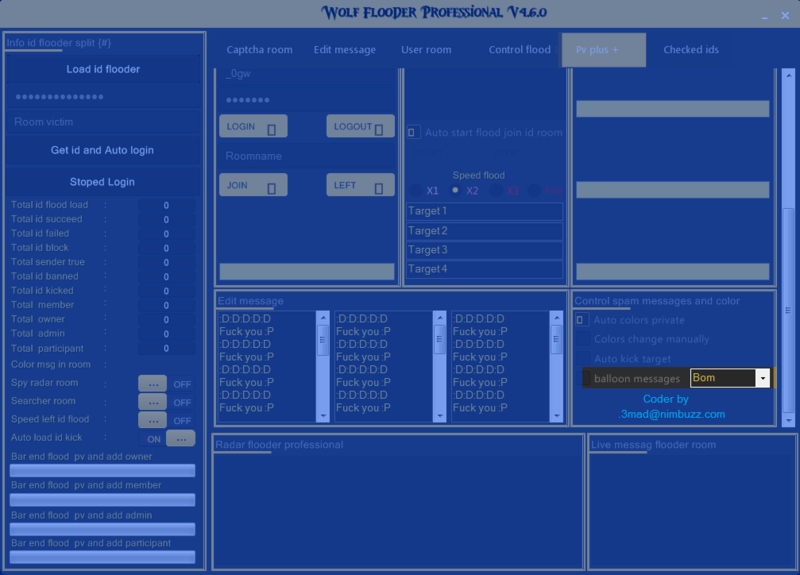Image resolution: width=800 pixels, height=575 pixels.
Task: Minimize the Wolf Flooder window
Action: click(764, 17)
